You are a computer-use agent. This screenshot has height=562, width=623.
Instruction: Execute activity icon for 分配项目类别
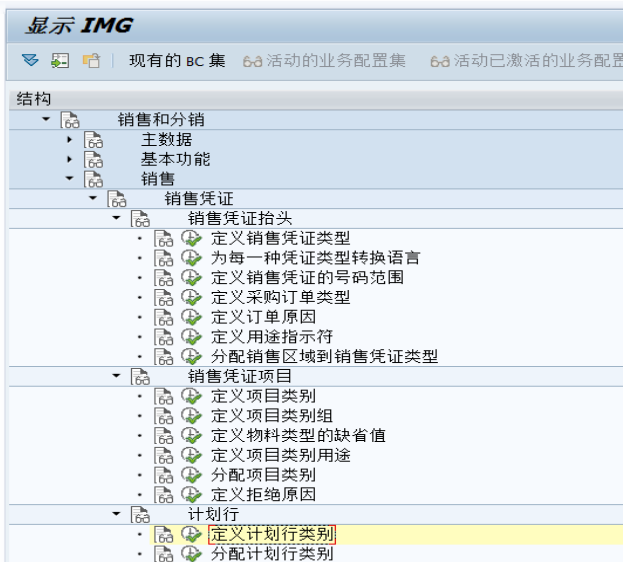coord(192,475)
